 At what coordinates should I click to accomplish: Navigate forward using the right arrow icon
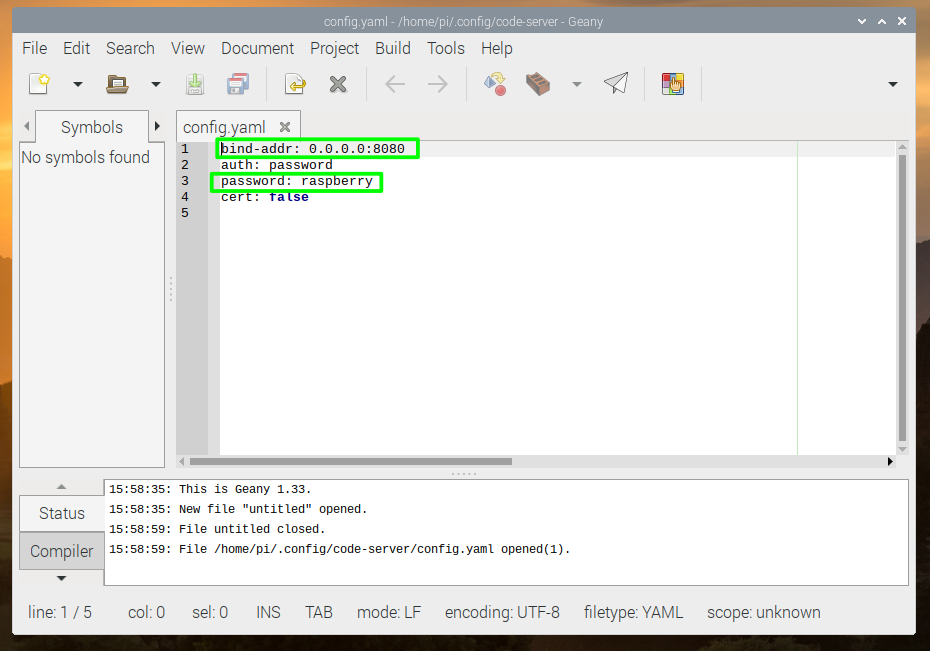[437, 84]
